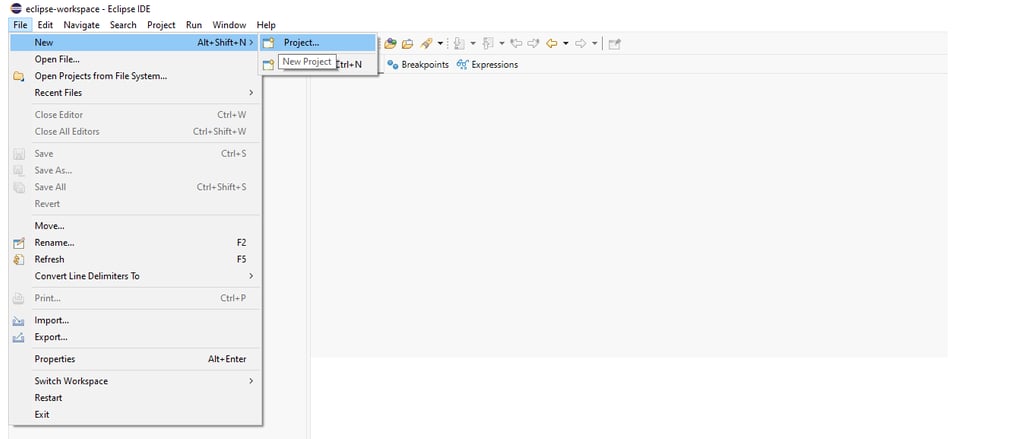Click the New menu entry
Viewport: 1024px width, 439px height.
point(136,42)
